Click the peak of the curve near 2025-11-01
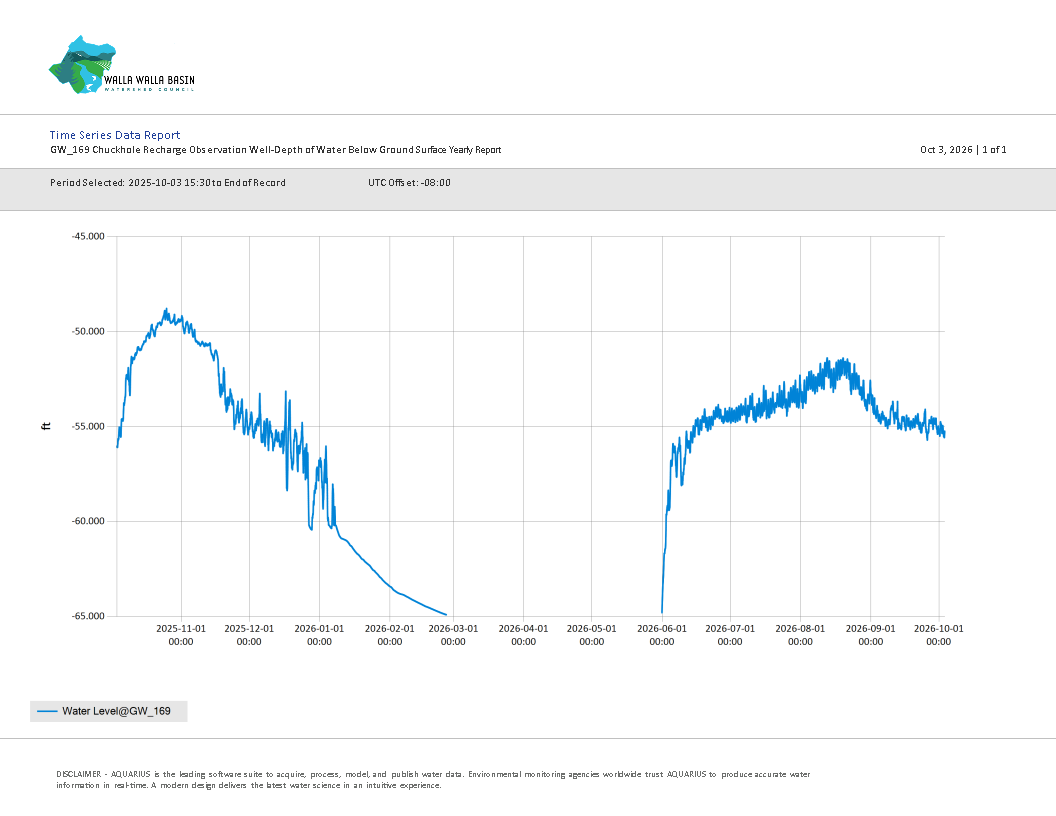1056x816 pixels. pyautogui.click(x=166, y=310)
